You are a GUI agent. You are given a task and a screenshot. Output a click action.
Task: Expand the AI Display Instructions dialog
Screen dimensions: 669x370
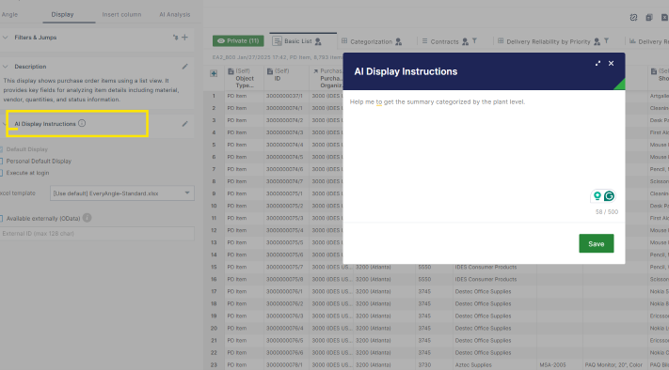598,63
